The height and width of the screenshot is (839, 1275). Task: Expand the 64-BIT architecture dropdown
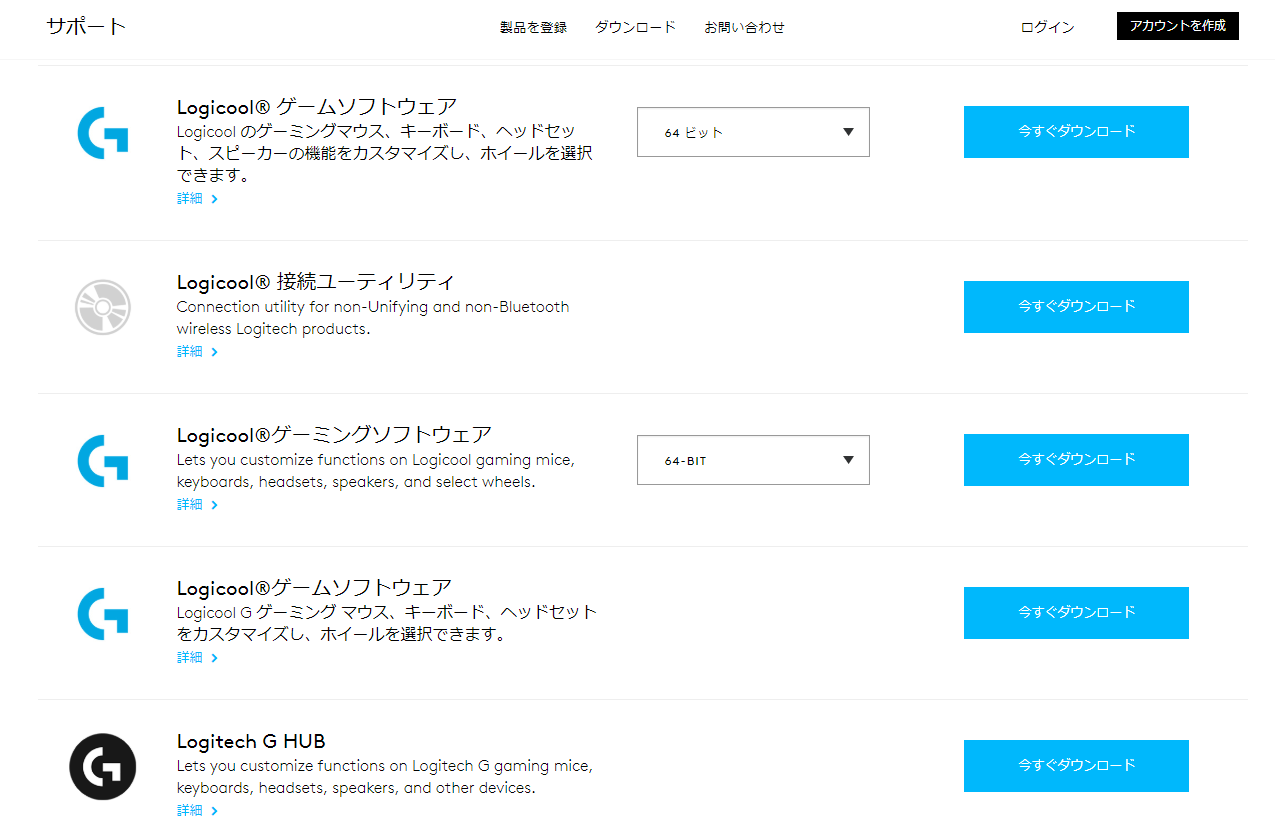point(753,460)
